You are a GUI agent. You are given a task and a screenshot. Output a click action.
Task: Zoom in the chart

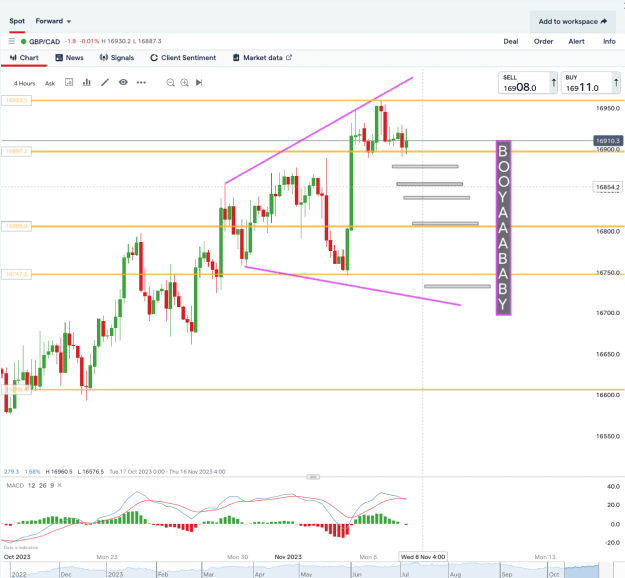[184, 83]
